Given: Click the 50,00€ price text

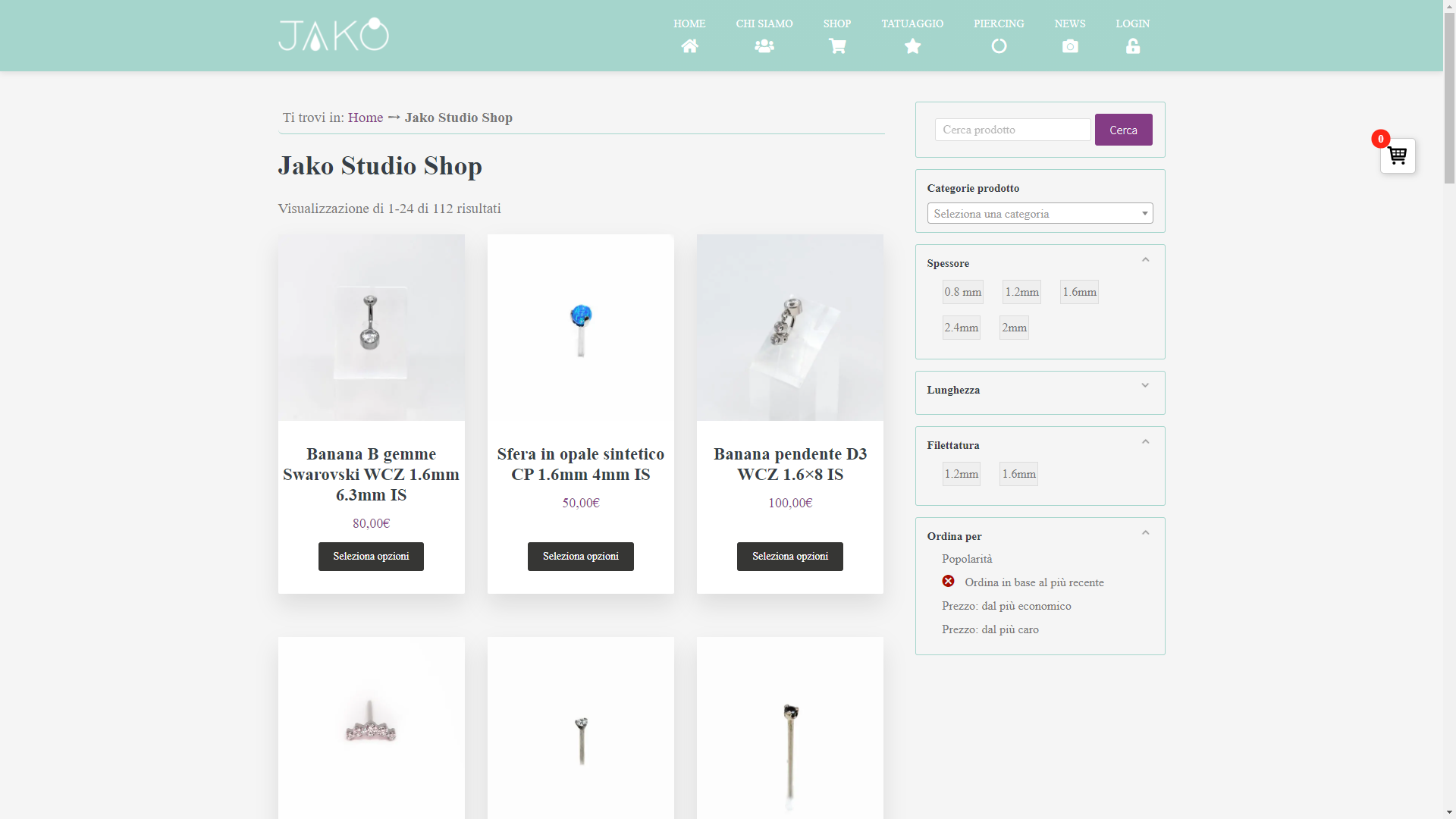Looking at the screenshot, I should point(580,503).
